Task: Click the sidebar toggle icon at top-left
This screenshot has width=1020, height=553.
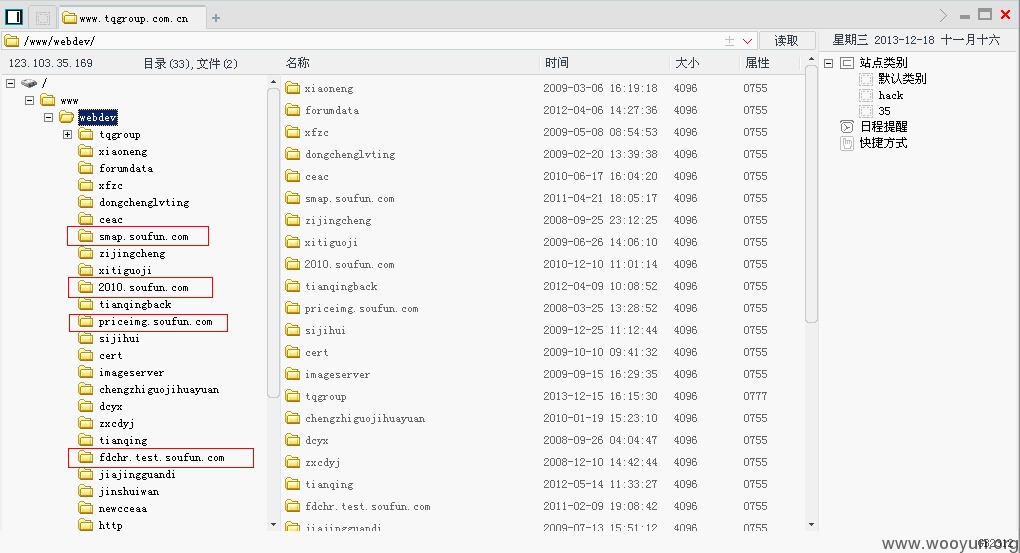Action: point(14,17)
